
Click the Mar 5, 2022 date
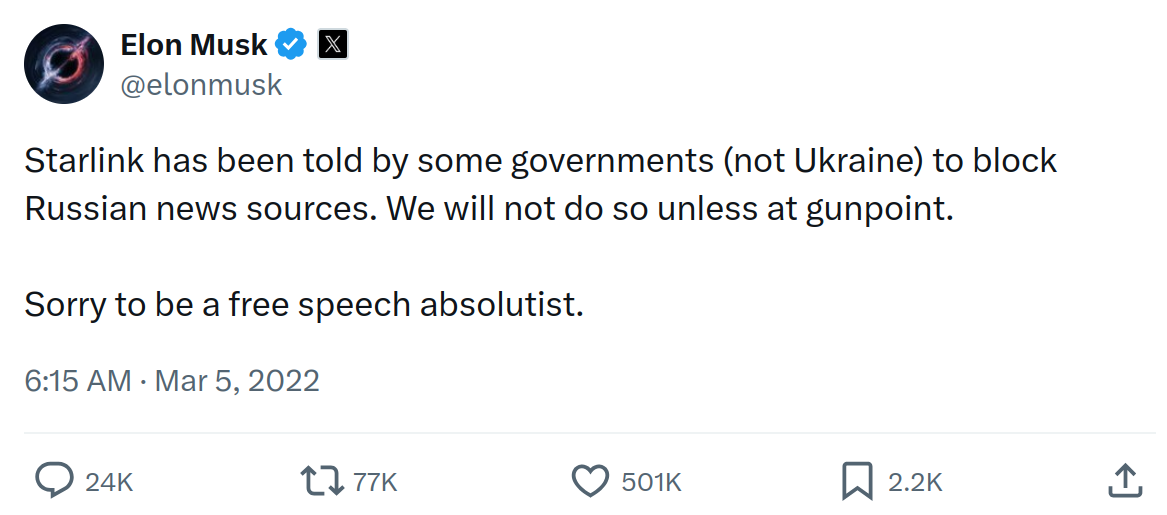237,381
